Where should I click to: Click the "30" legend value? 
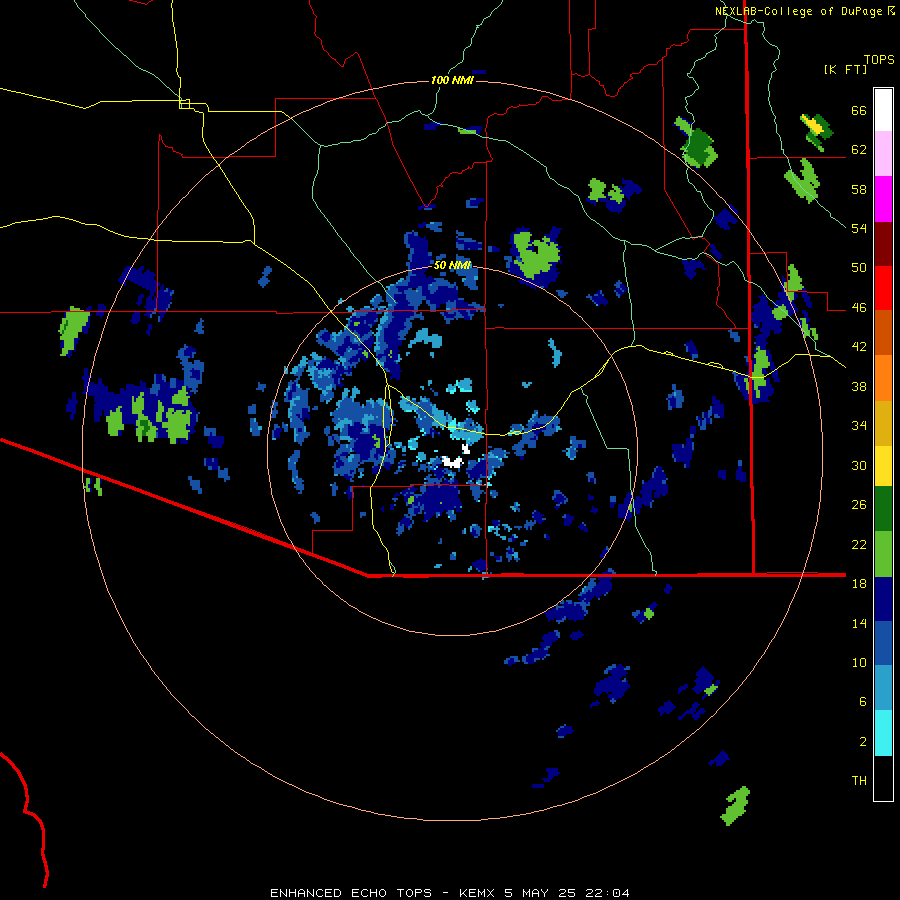coord(859,465)
